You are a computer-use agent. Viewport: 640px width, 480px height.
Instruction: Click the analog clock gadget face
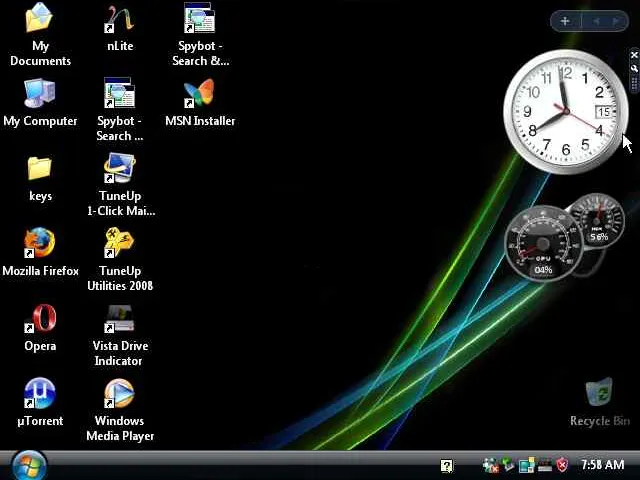coord(566,111)
